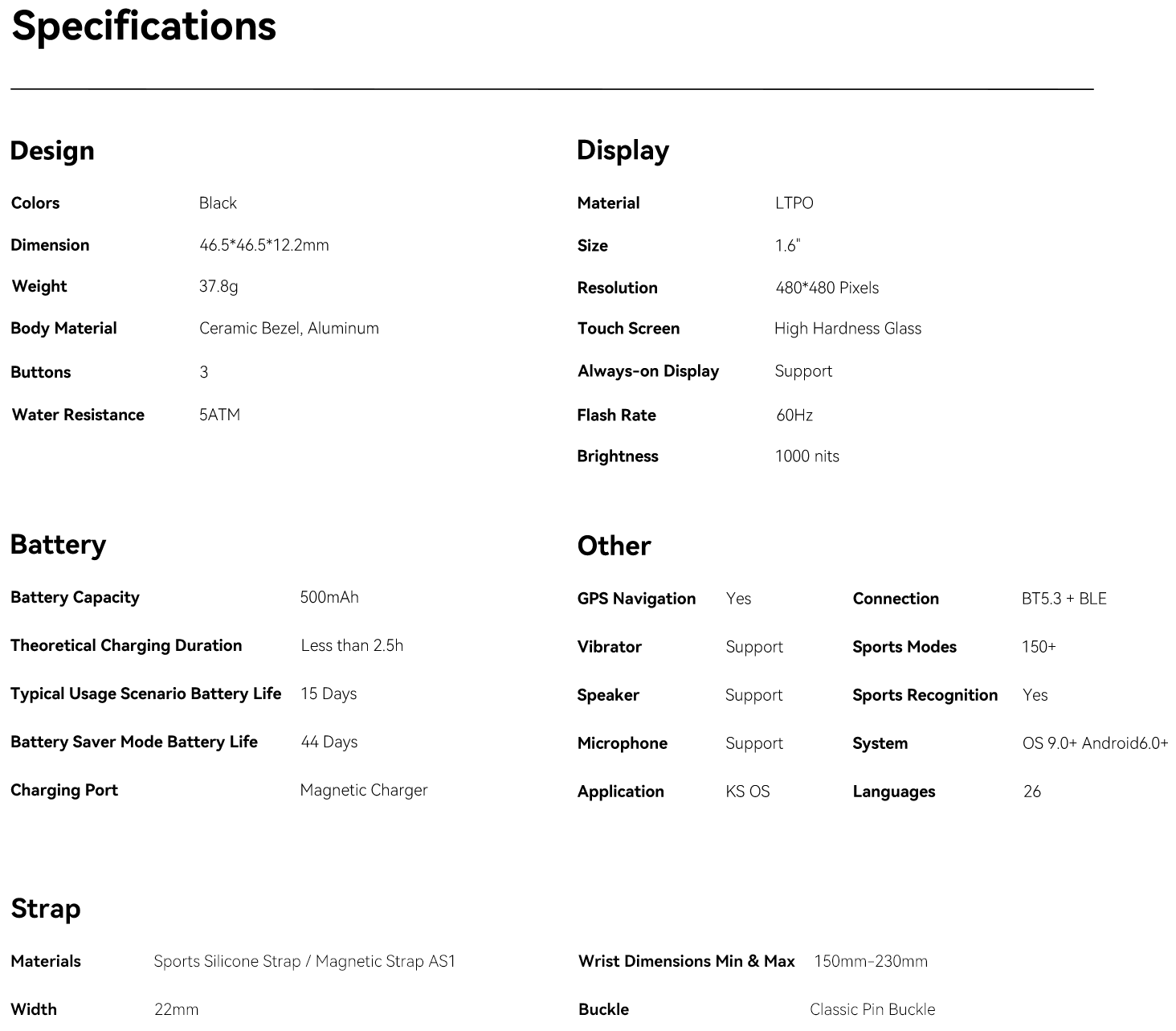Click the 1000 nits brightness value
This screenshot has width=1176, height=1031.
[806, 456]
